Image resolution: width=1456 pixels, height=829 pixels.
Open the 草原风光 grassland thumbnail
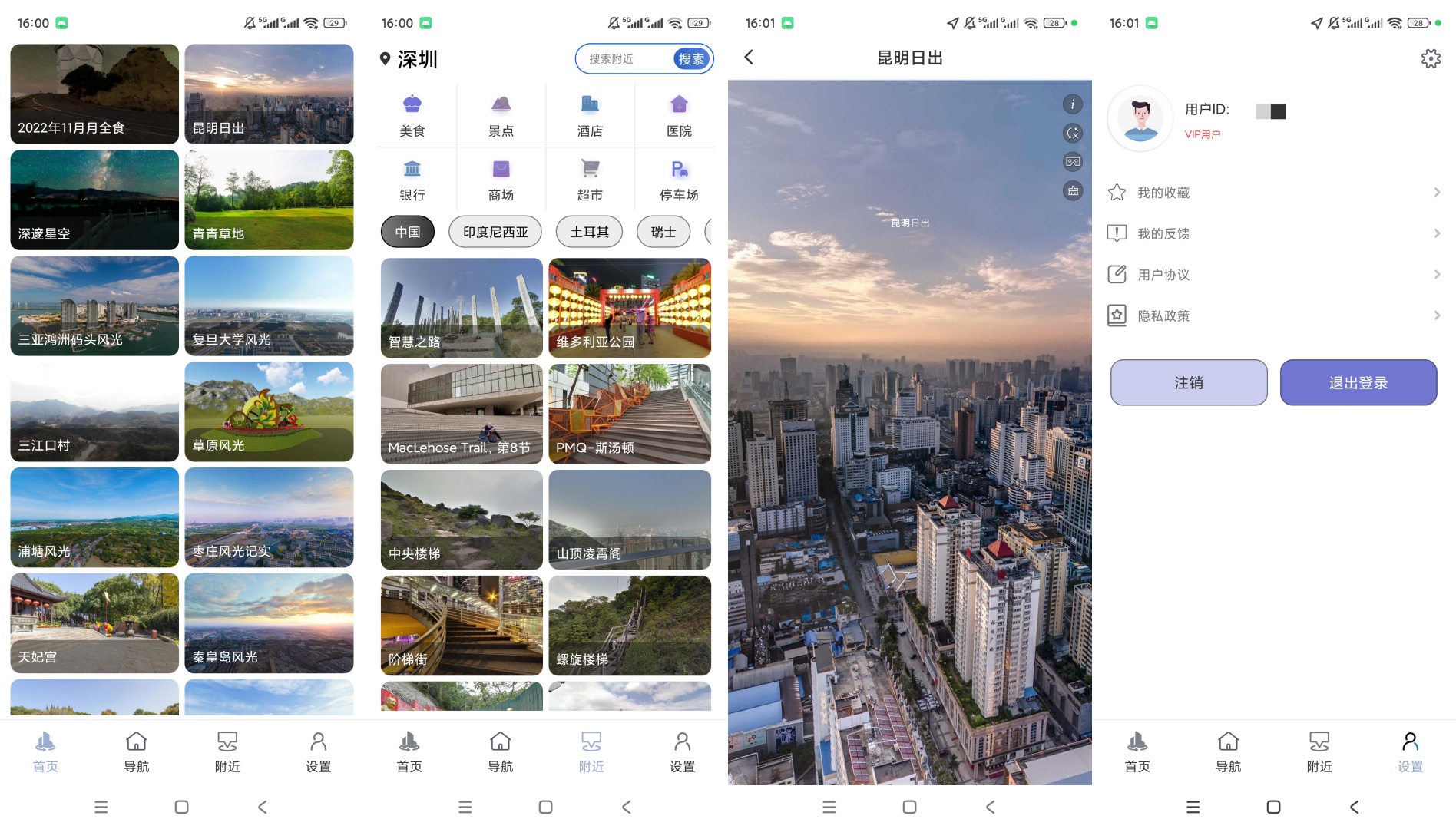269,411
